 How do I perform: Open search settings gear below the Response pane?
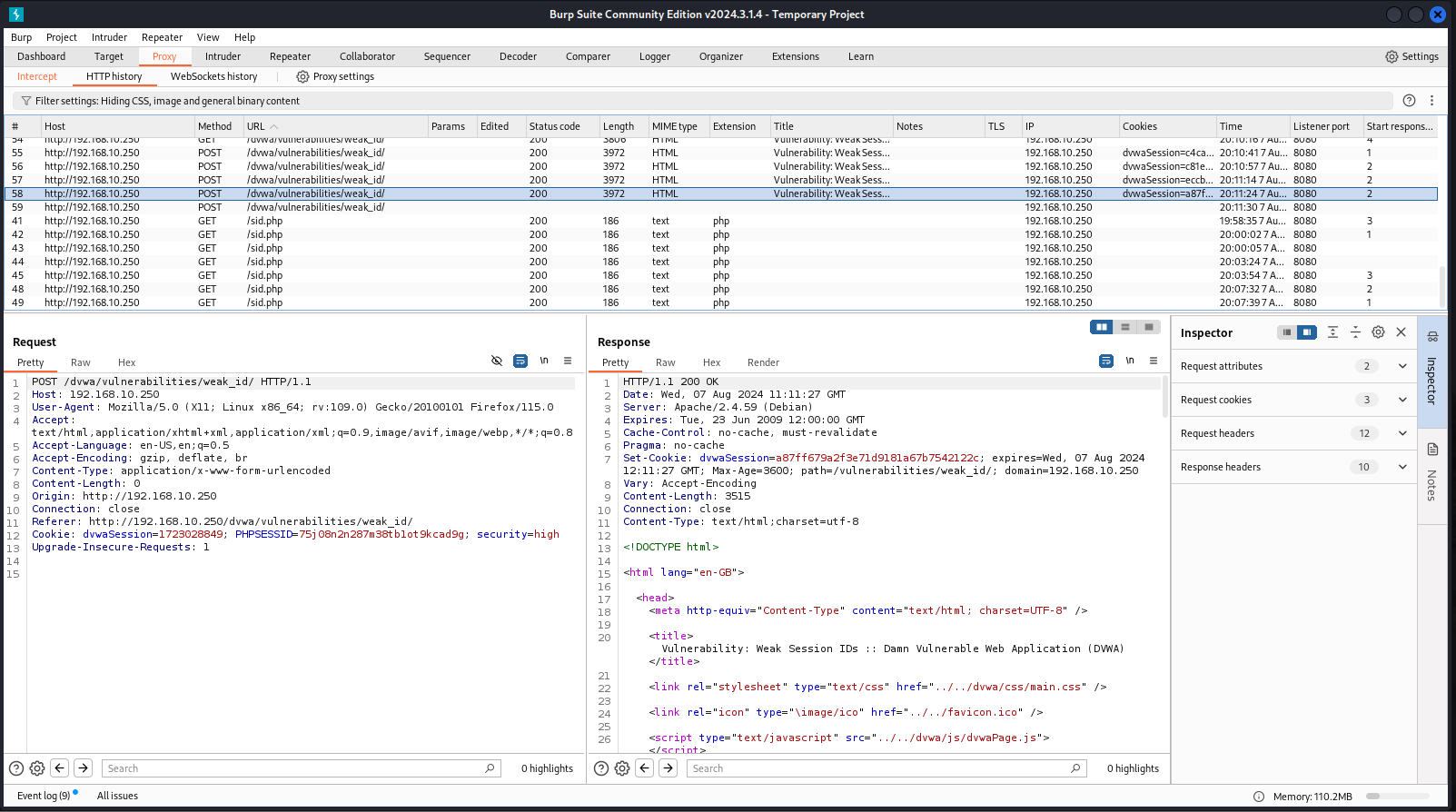622,768
